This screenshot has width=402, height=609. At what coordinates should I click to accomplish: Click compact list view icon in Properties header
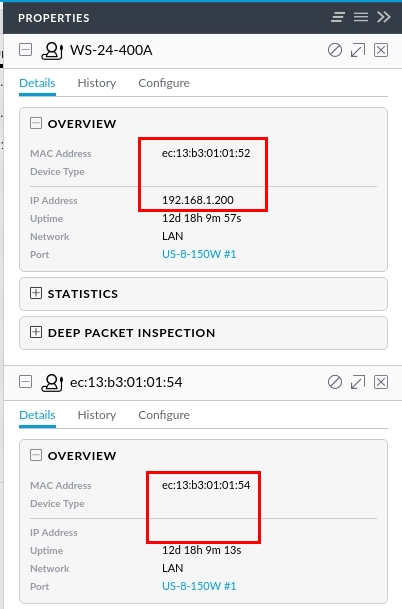pyautogui.click(x=338, y=17)
